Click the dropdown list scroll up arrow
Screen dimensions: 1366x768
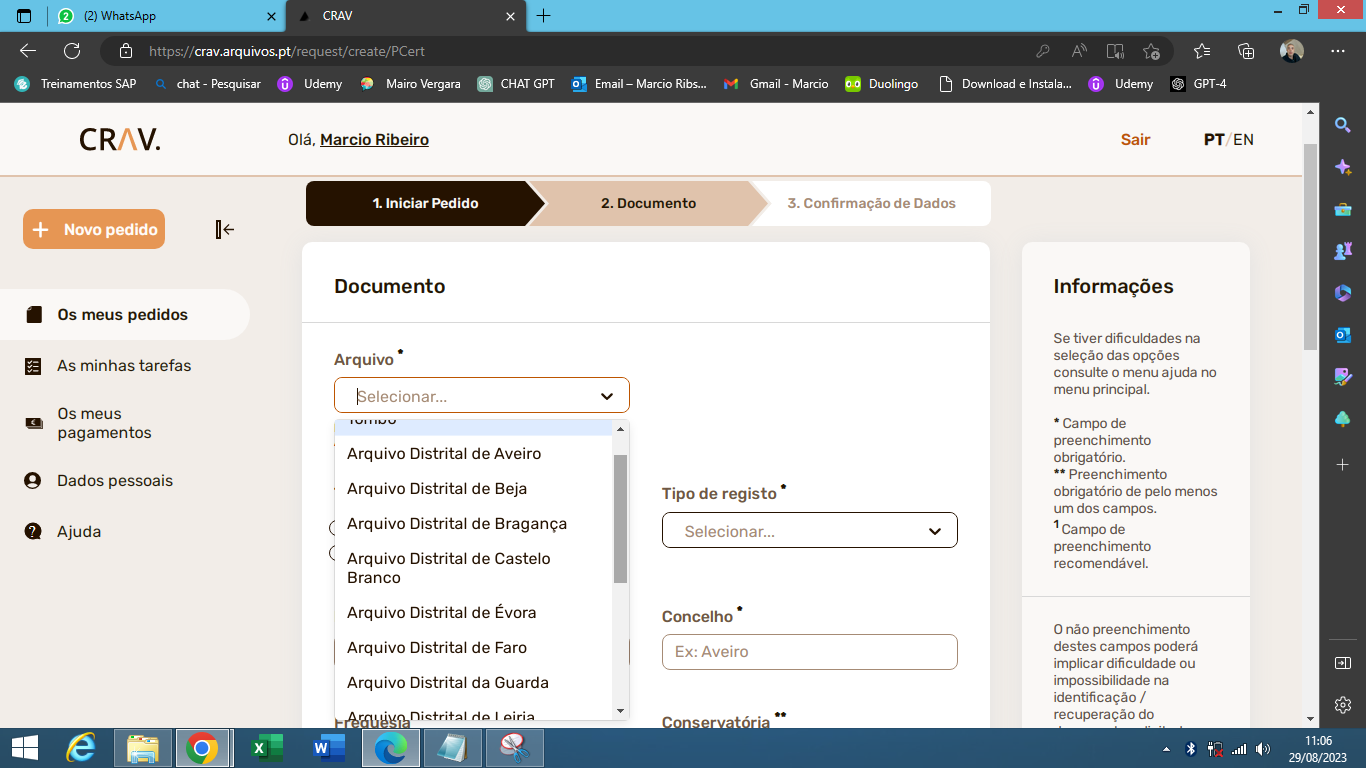tap(620, 428)
